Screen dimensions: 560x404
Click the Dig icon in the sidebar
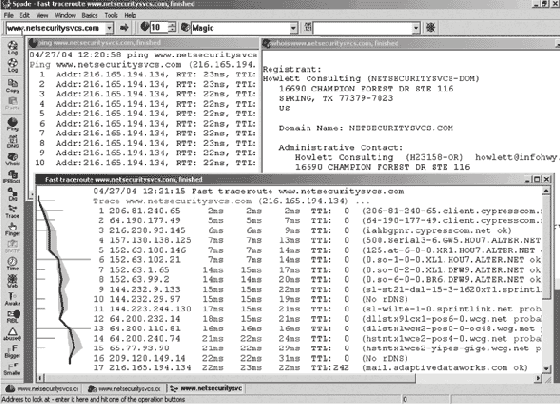[12, 194]
